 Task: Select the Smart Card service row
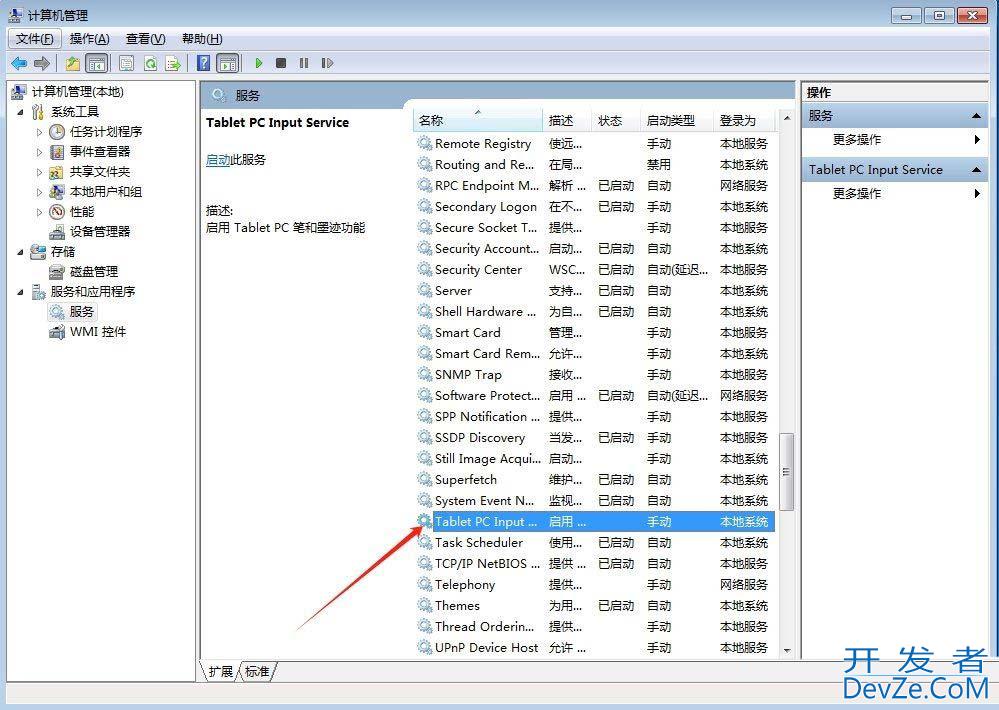[x=595, y=333]
